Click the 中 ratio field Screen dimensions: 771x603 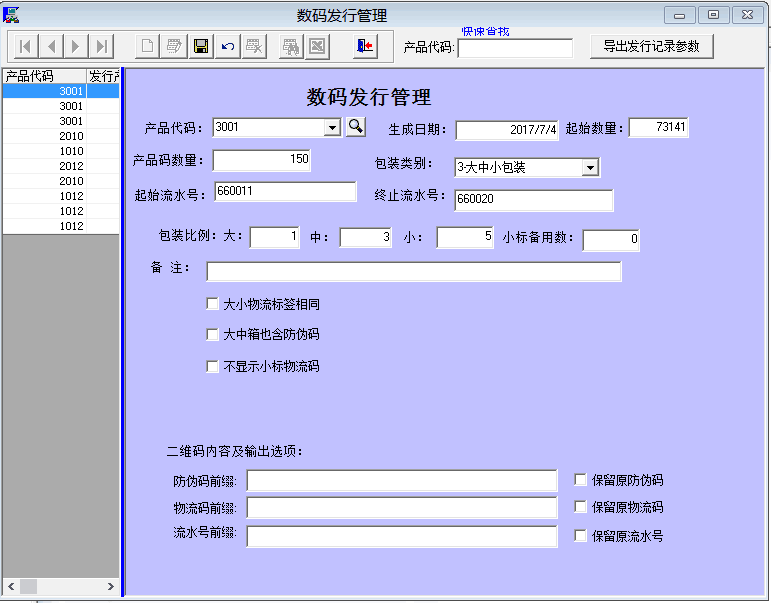[365, 238]
